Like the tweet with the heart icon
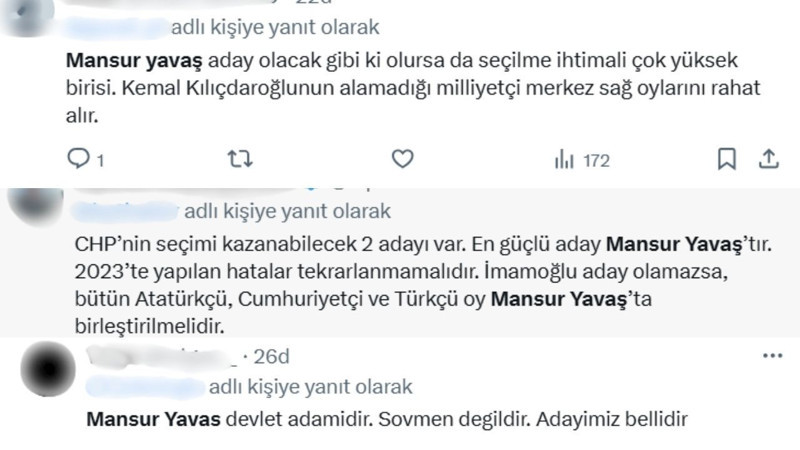 [x=402, y=158]
